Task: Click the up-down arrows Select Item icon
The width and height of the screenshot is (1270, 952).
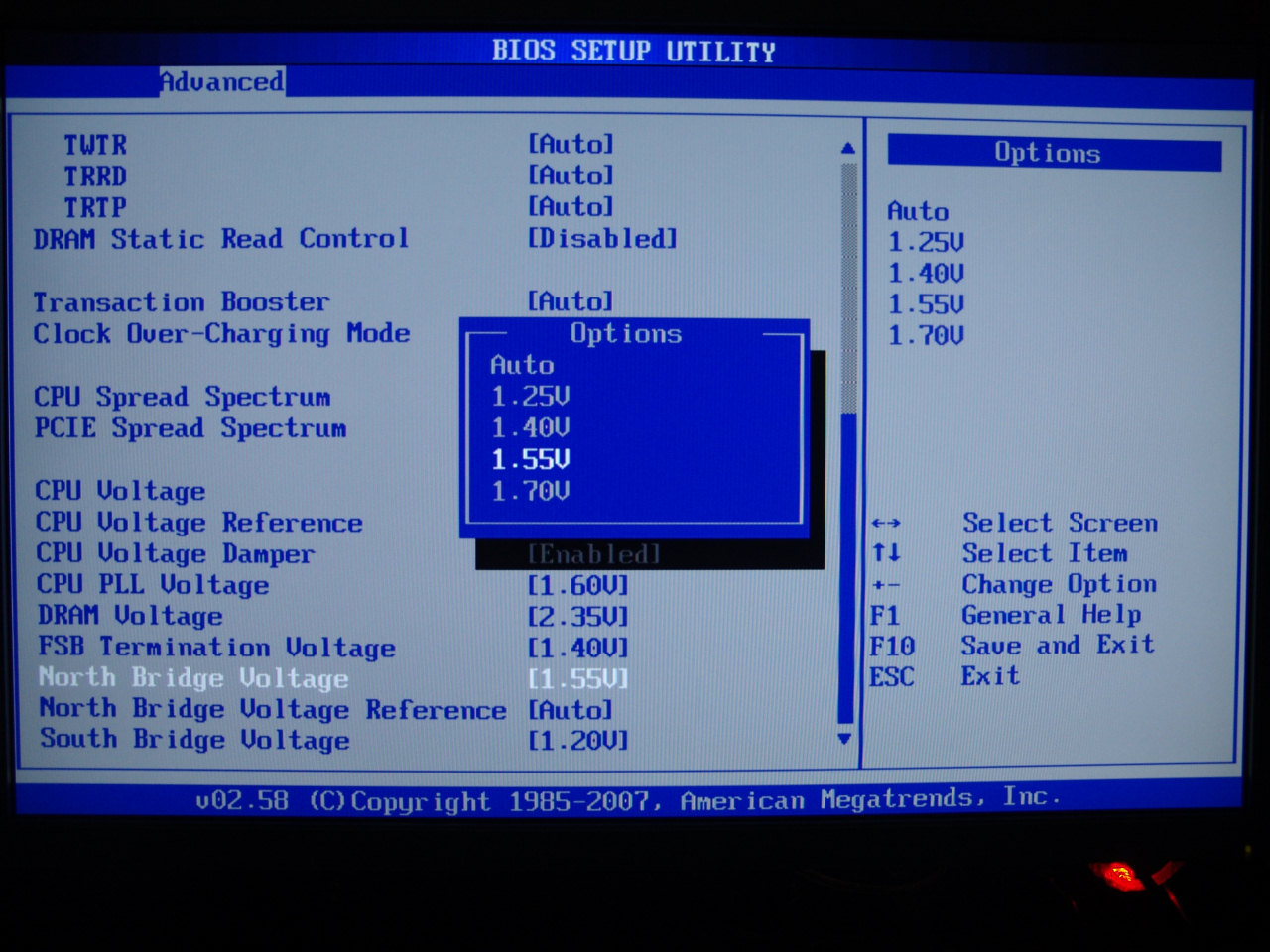Action: point(886,553)
